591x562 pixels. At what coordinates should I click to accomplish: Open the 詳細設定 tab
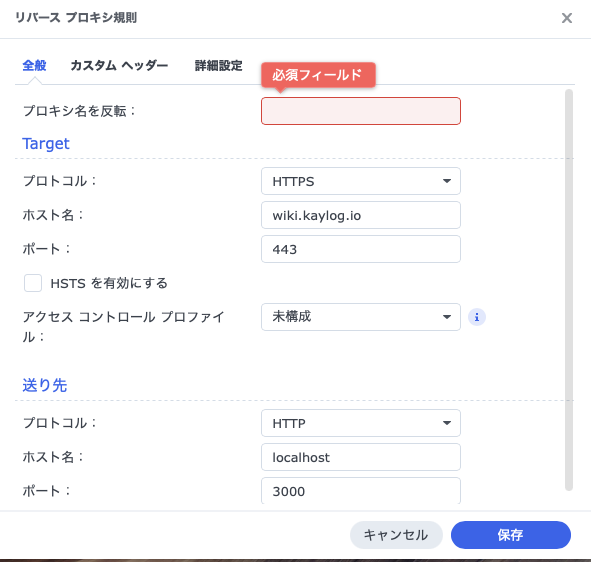click(219, 66)
